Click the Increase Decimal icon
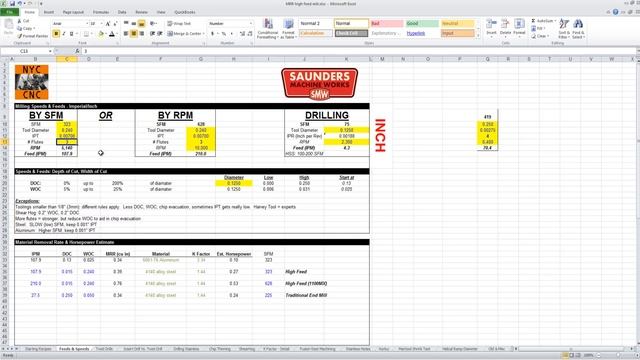Screen dimensions: 640x360 (242, 33)
